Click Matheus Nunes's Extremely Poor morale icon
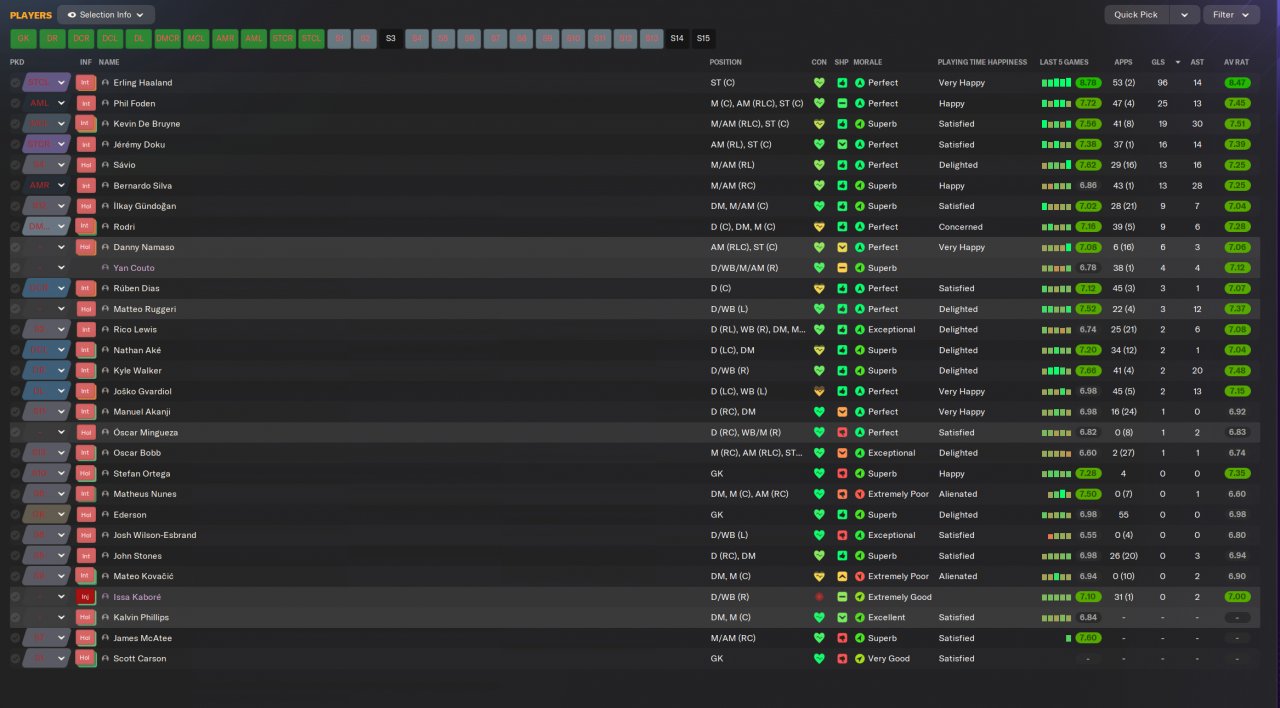The width and height of the screenshot is (1280, 708). click(860, 494)
